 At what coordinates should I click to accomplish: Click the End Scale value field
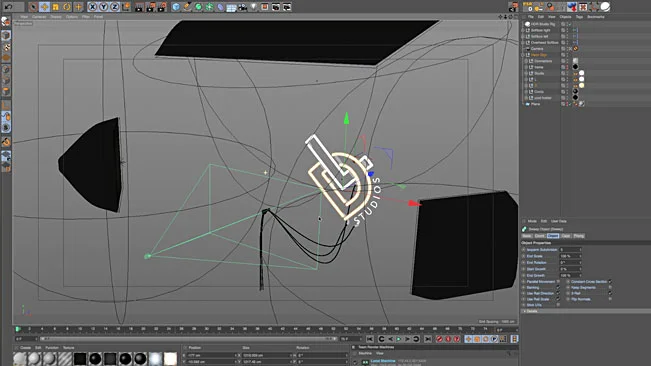[x=570, y=256]
